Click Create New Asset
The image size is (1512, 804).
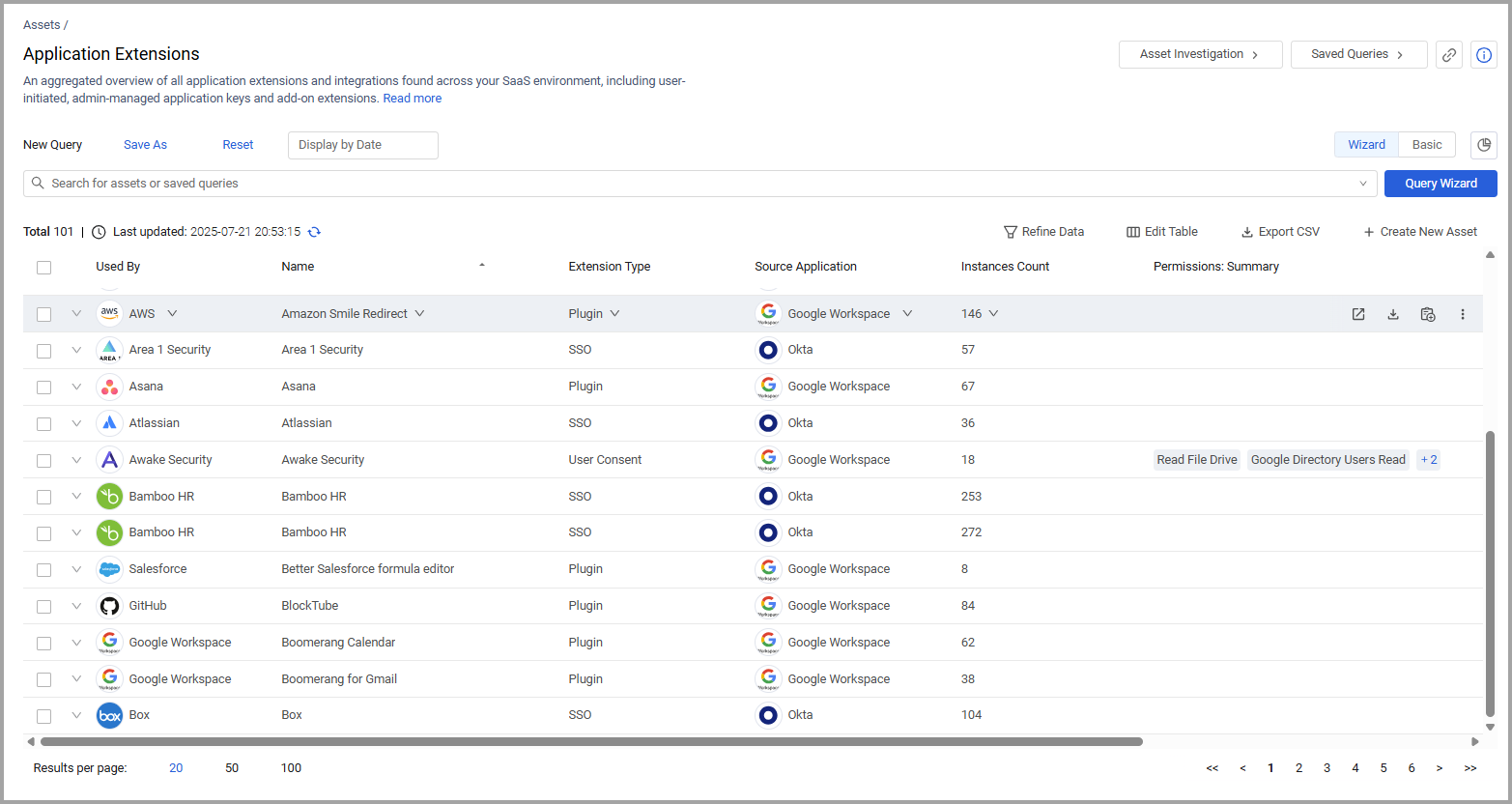coord(1420,232)
